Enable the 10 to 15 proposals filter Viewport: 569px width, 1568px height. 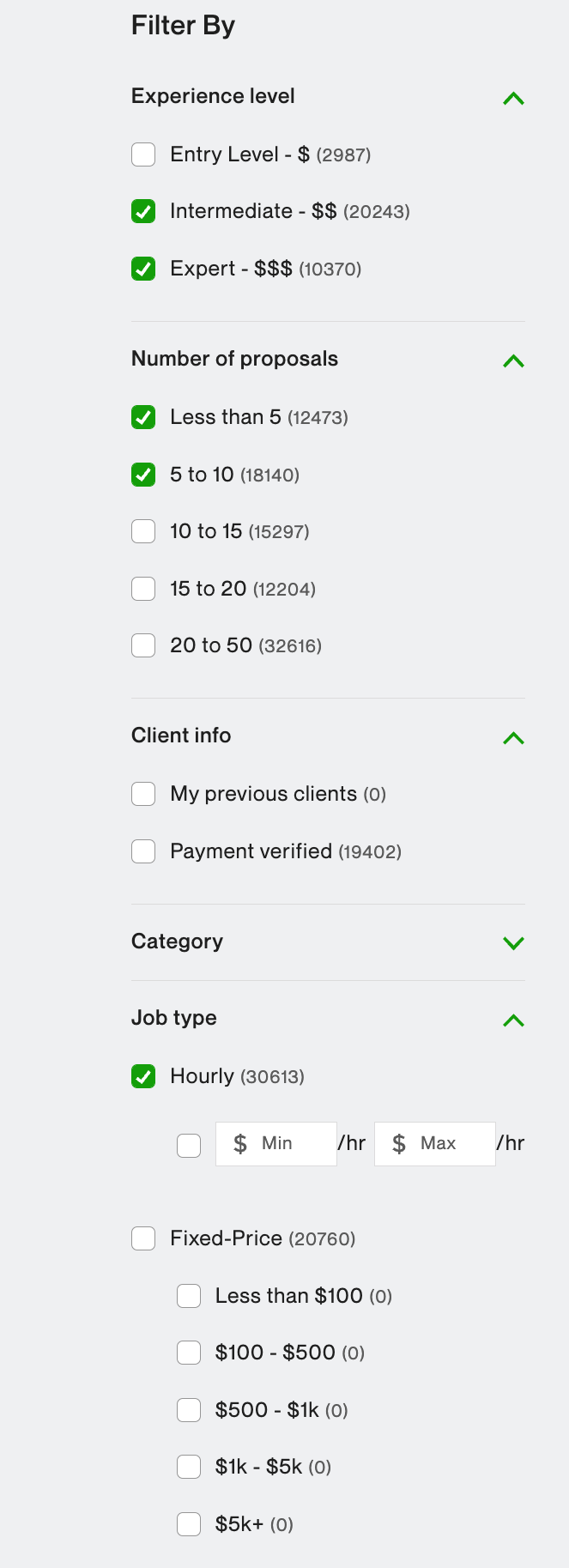tap(143, 531)
